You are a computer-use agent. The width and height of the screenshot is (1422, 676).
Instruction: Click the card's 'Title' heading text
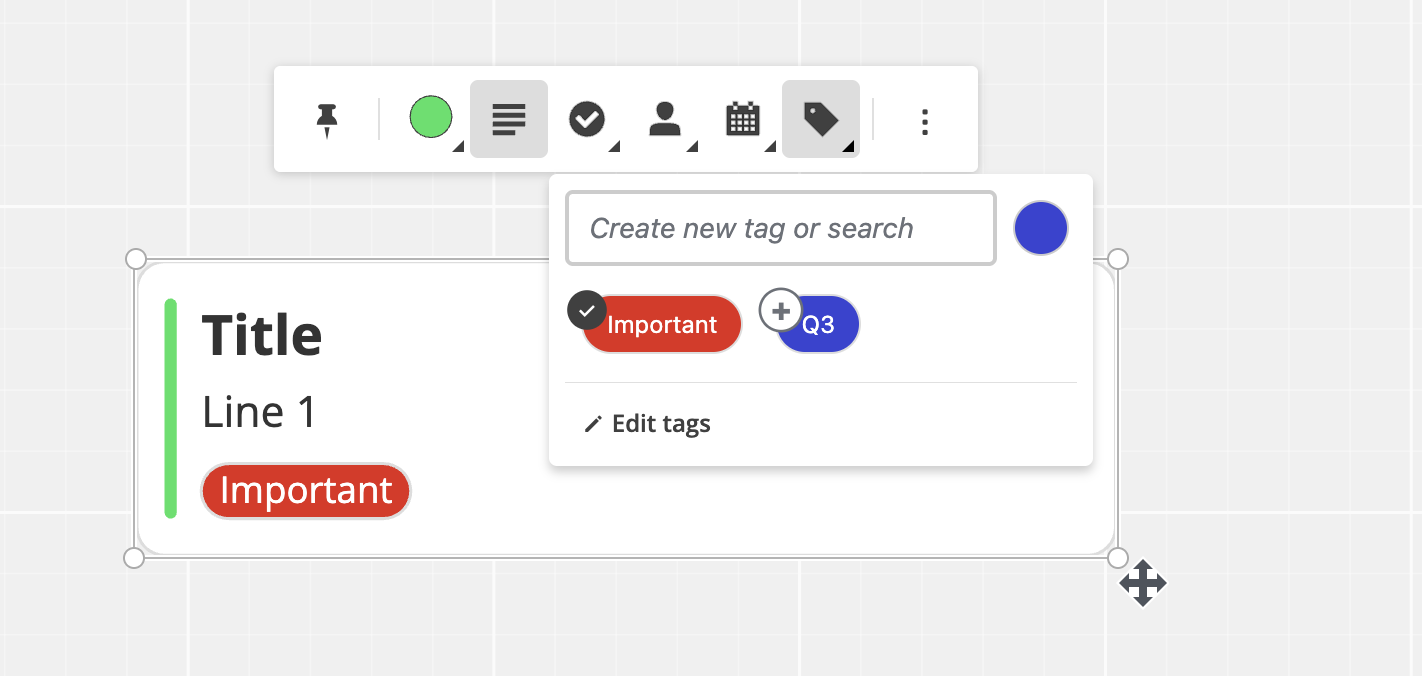(x=262, y=335)
